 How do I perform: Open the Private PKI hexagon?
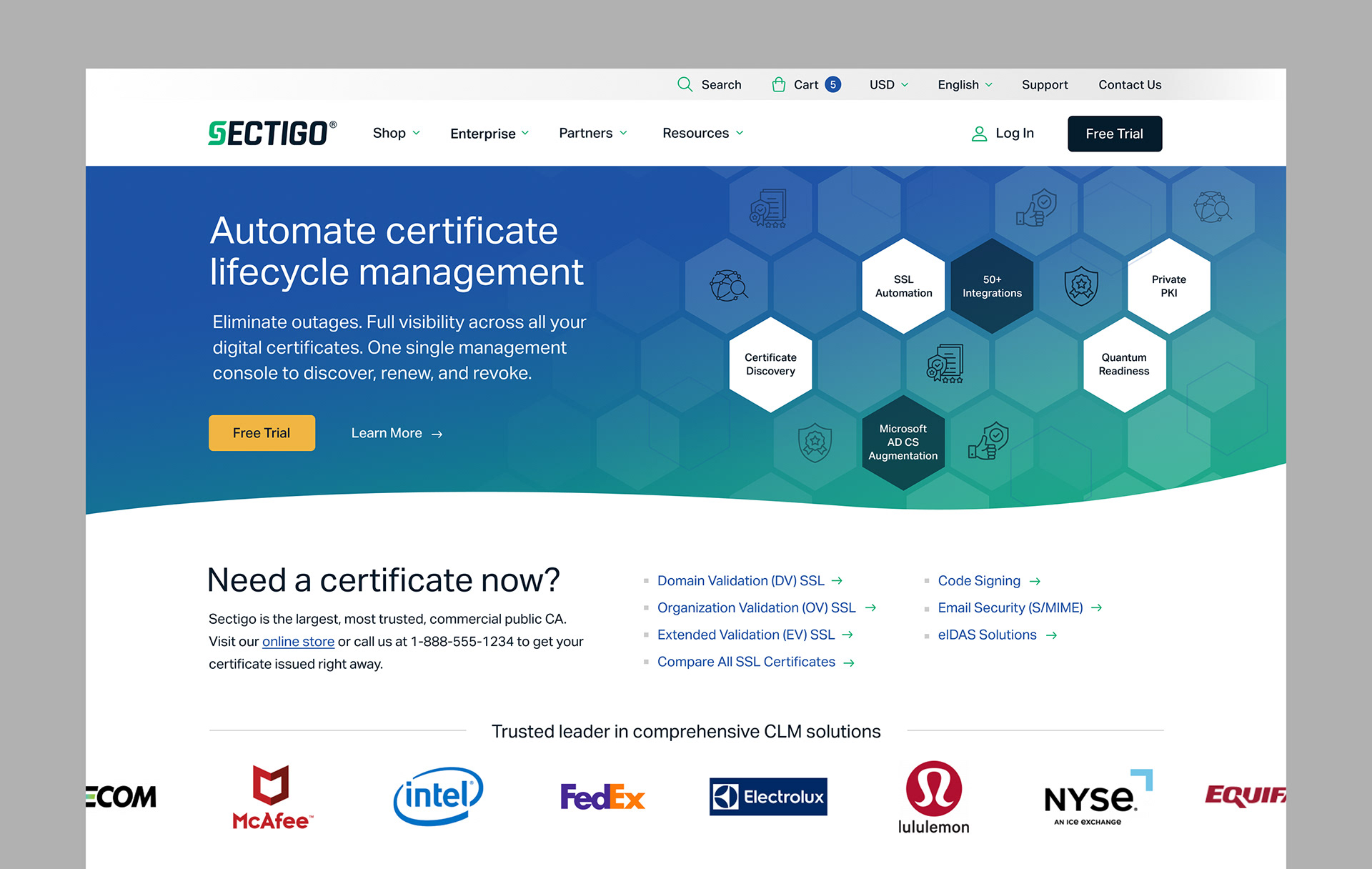(x=1169, y=286)
